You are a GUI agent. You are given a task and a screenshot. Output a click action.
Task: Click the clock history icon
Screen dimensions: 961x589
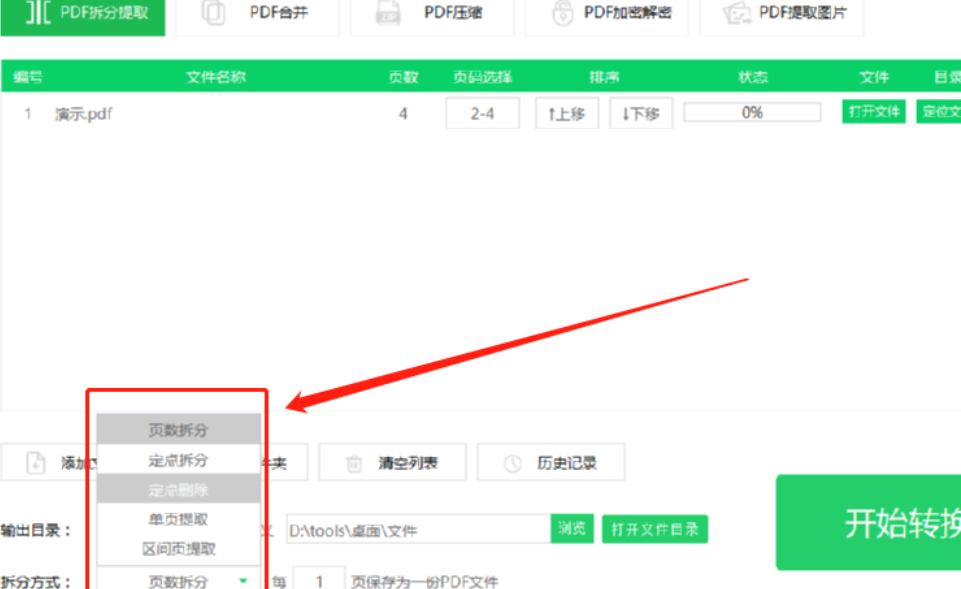[512, 463]
